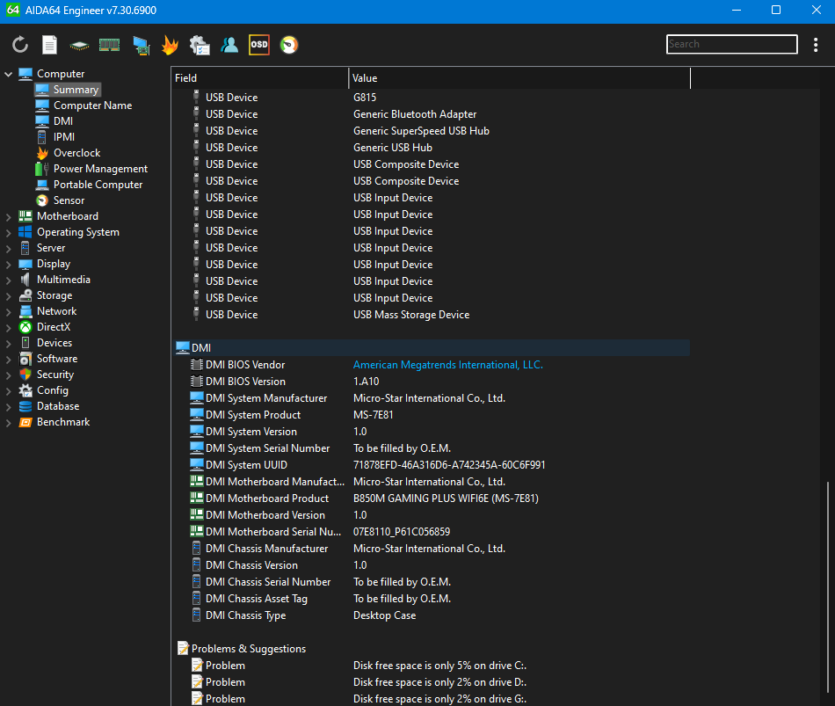Expand the Server tree node
The width and height of the screenshot is (835, 706).
pyautogui.click(x=8, y=248)
